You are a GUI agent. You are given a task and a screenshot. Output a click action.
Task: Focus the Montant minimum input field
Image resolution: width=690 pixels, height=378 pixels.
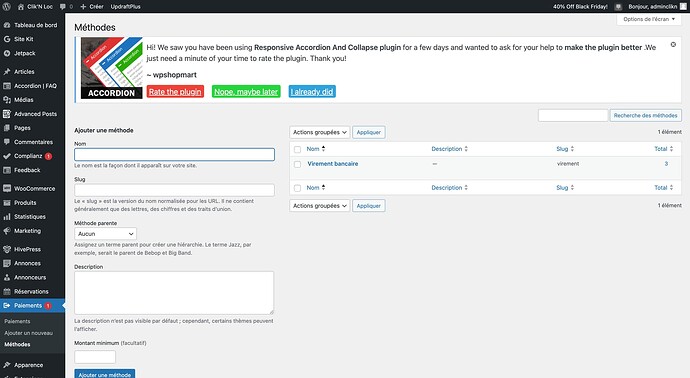95,357
